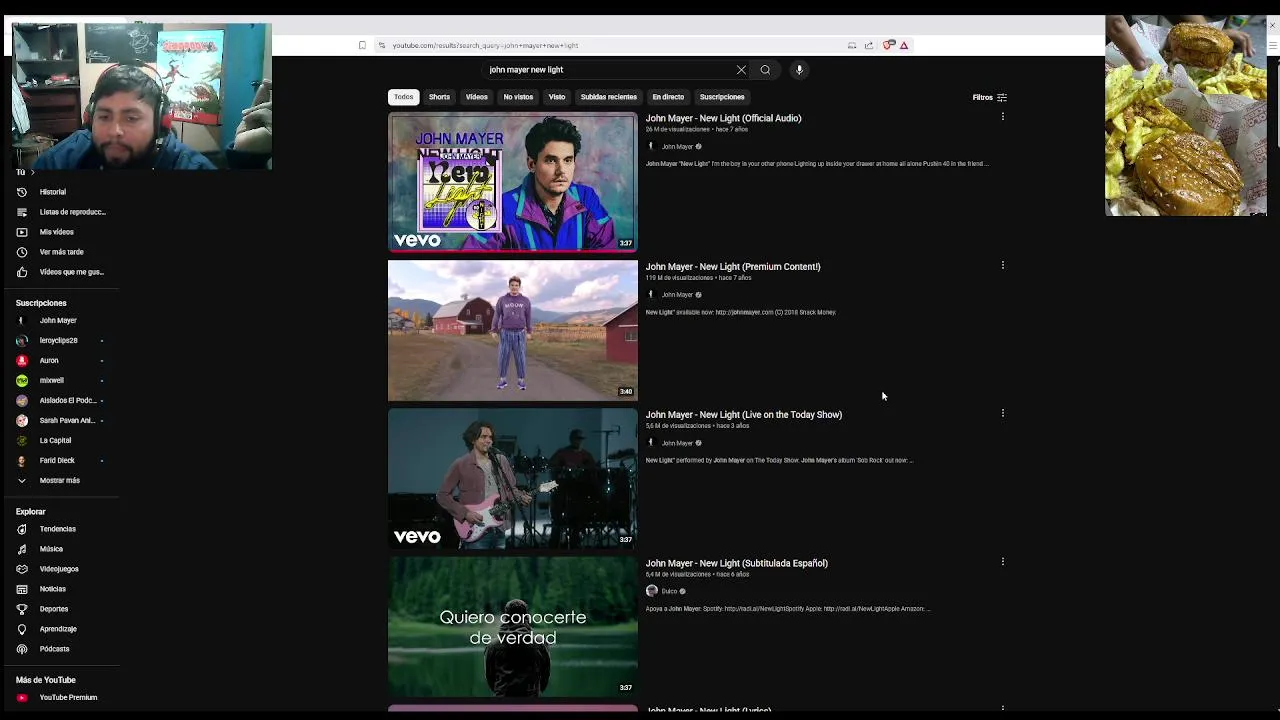
Task: Click the magnifier search button
Action: click(x=765, y=70)
